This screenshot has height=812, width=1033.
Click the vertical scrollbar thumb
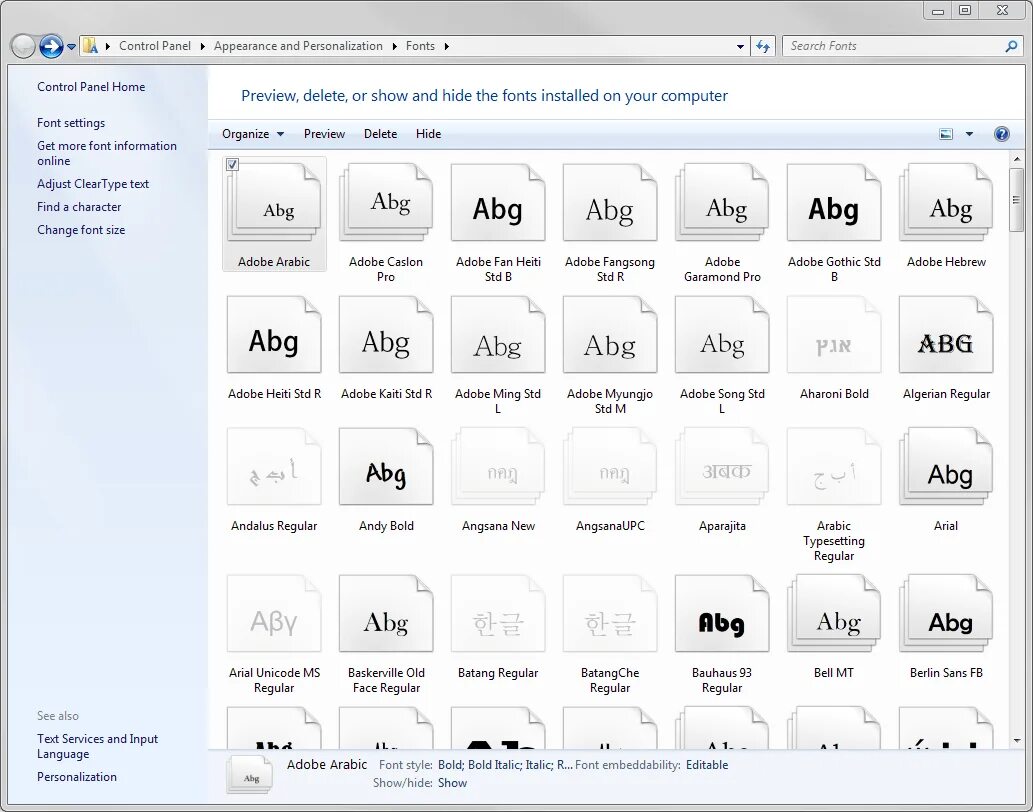(1017, 200)
